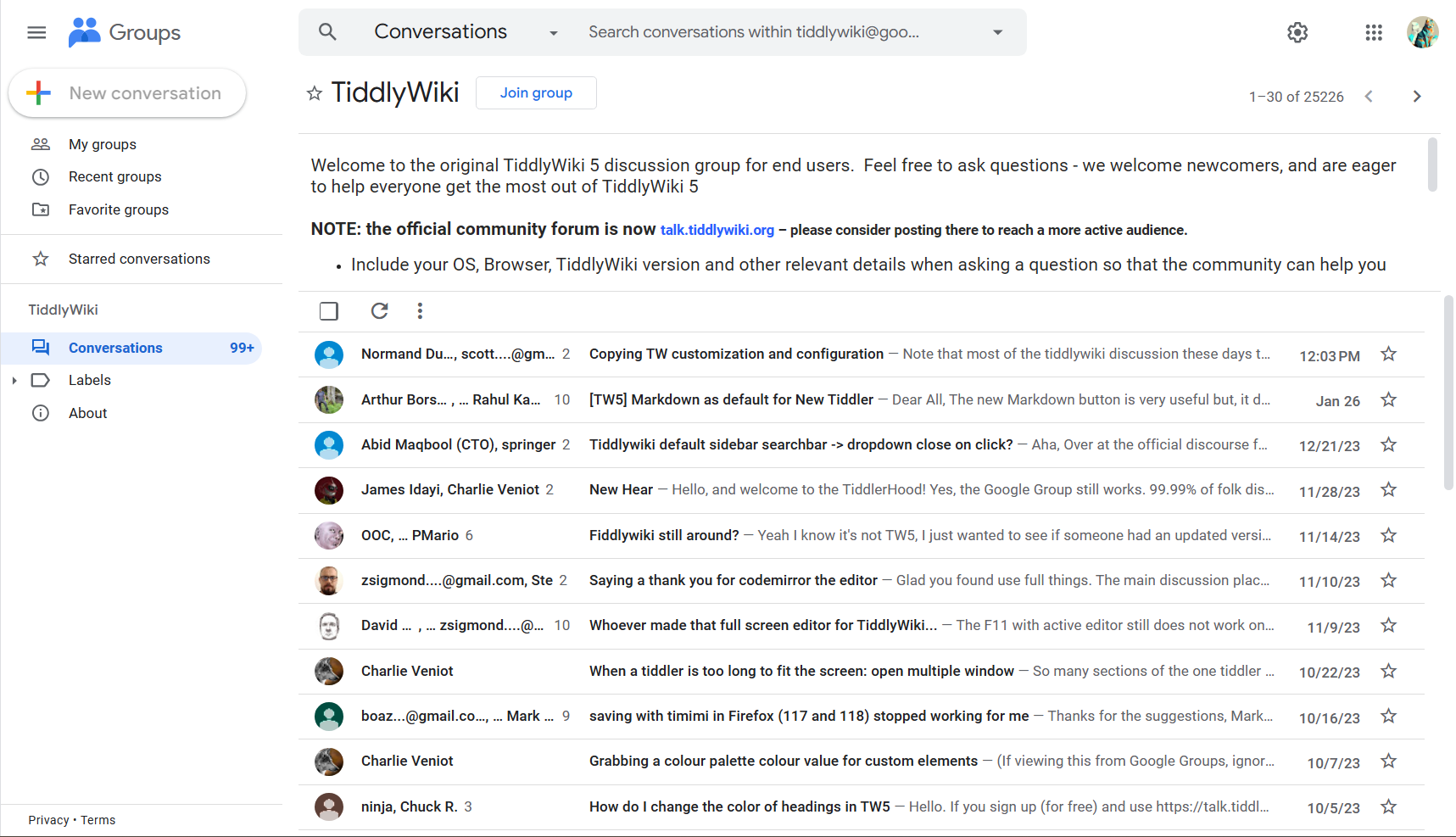Image resolution: width=1456 pixels, height=837 pixels.
Task: Click the conversation list scrollbar
Action: 1448,393
